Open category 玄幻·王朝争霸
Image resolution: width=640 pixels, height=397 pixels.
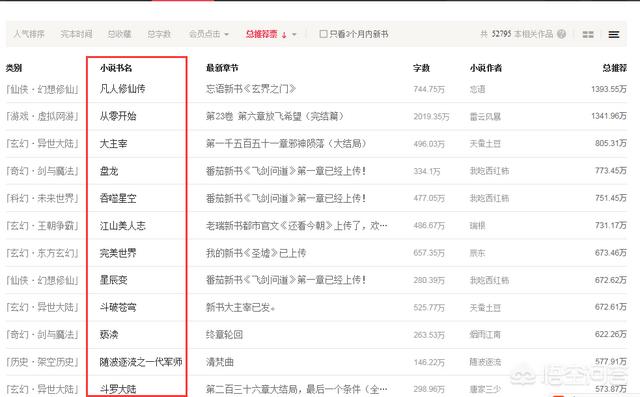coord(42,226)
